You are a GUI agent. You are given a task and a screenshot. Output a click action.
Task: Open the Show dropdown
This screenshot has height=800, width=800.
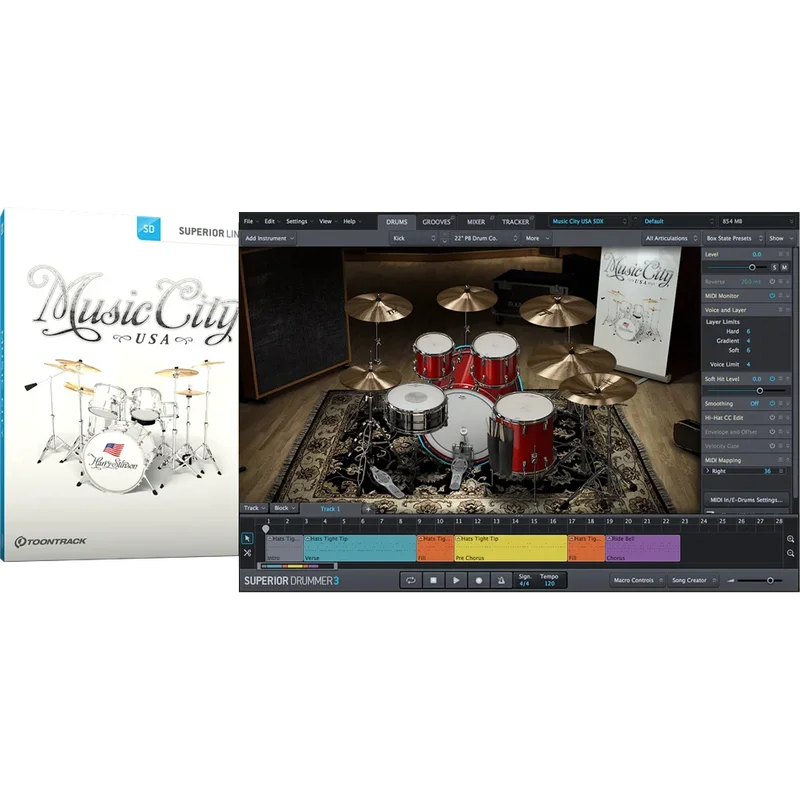tap(781, 238)
